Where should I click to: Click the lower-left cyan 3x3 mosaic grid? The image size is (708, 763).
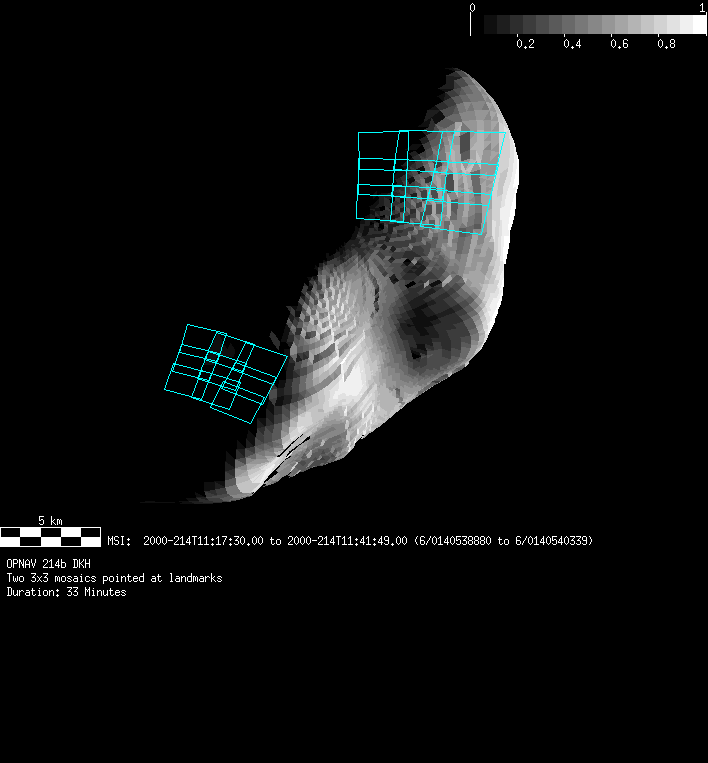225,372
